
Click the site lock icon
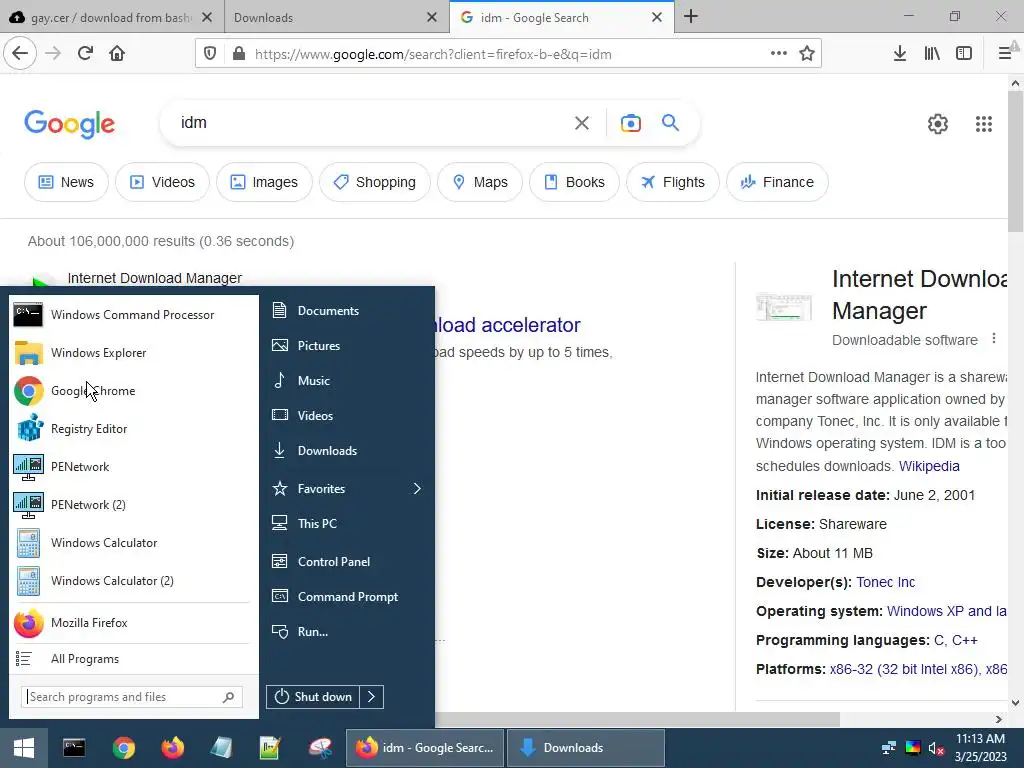(x=239, y=54)
